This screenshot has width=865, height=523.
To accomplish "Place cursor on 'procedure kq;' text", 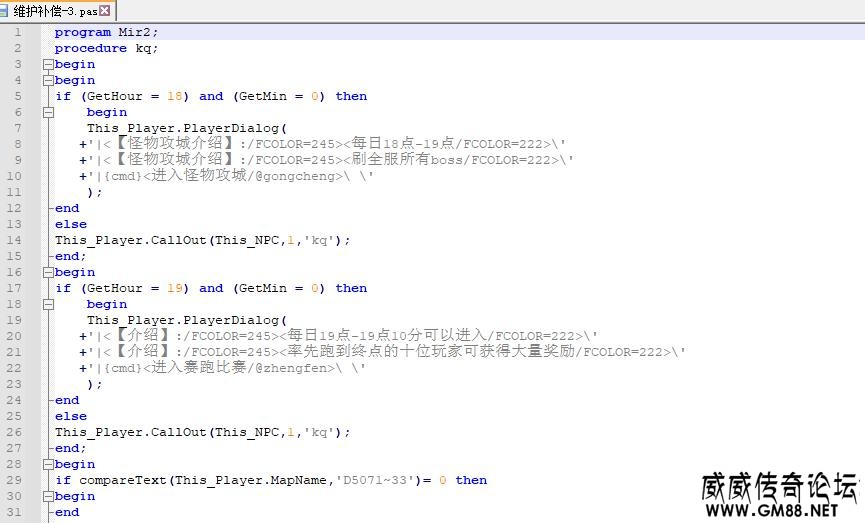I will point(106,48).
